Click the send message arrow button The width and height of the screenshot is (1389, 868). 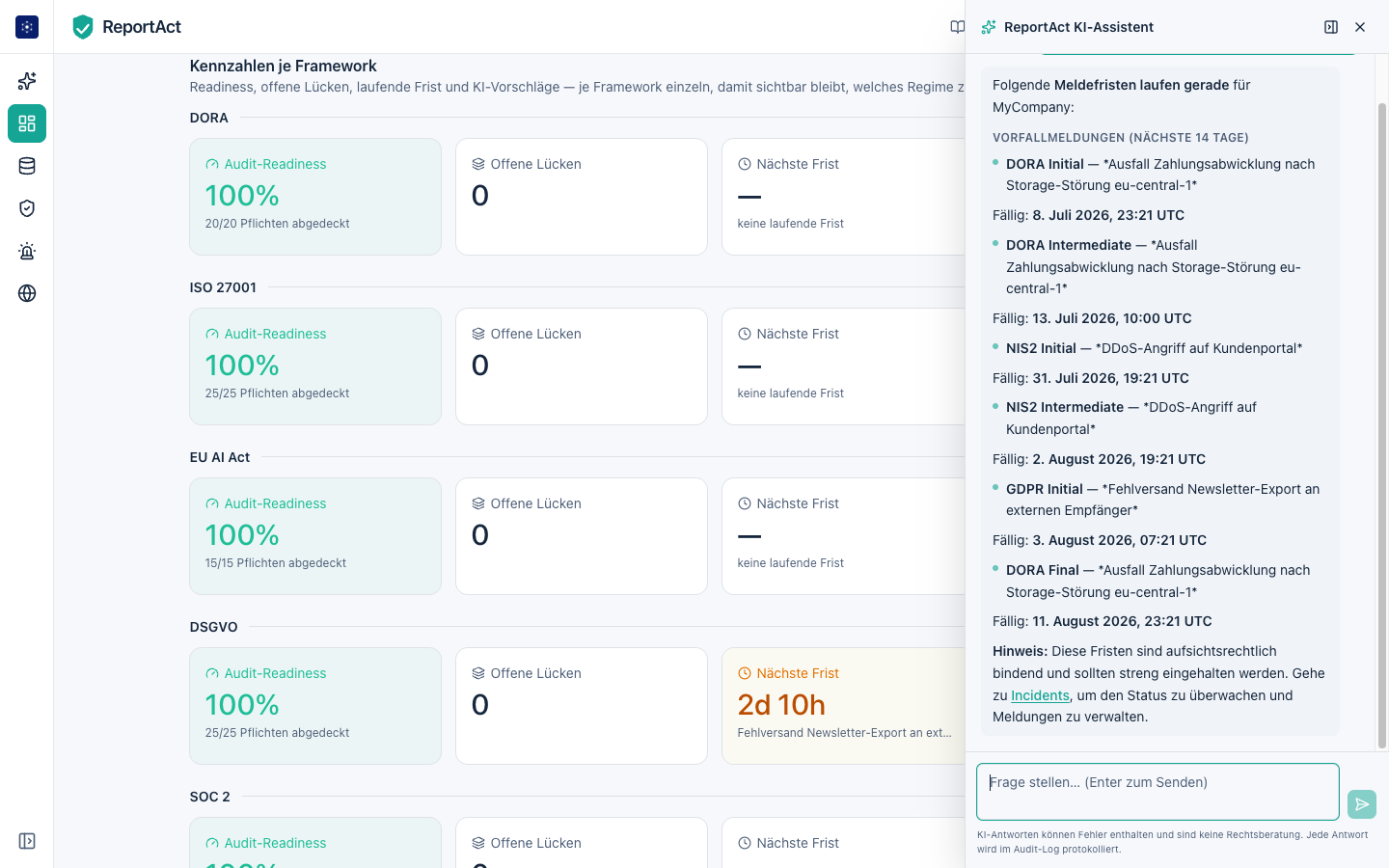tap(1362, 803)
